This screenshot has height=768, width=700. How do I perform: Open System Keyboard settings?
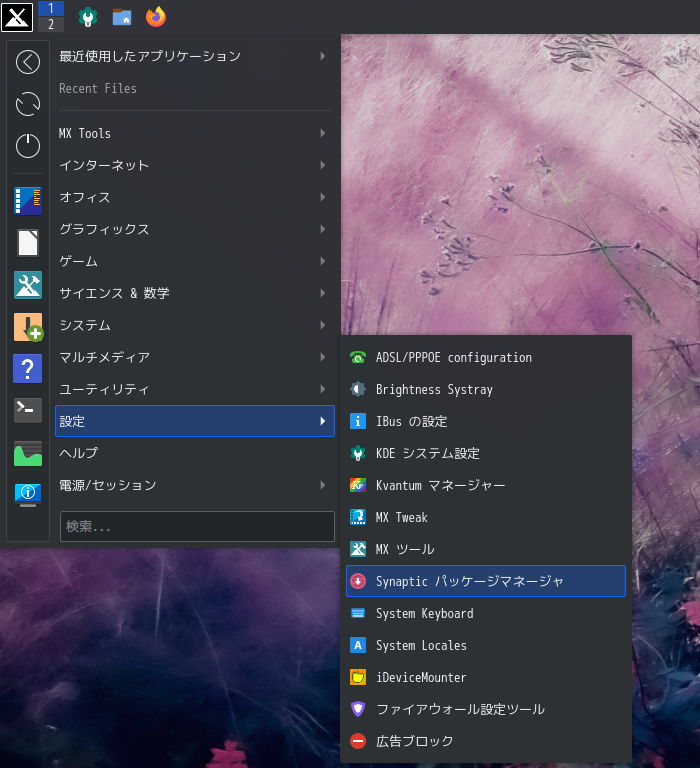point(486,613)
